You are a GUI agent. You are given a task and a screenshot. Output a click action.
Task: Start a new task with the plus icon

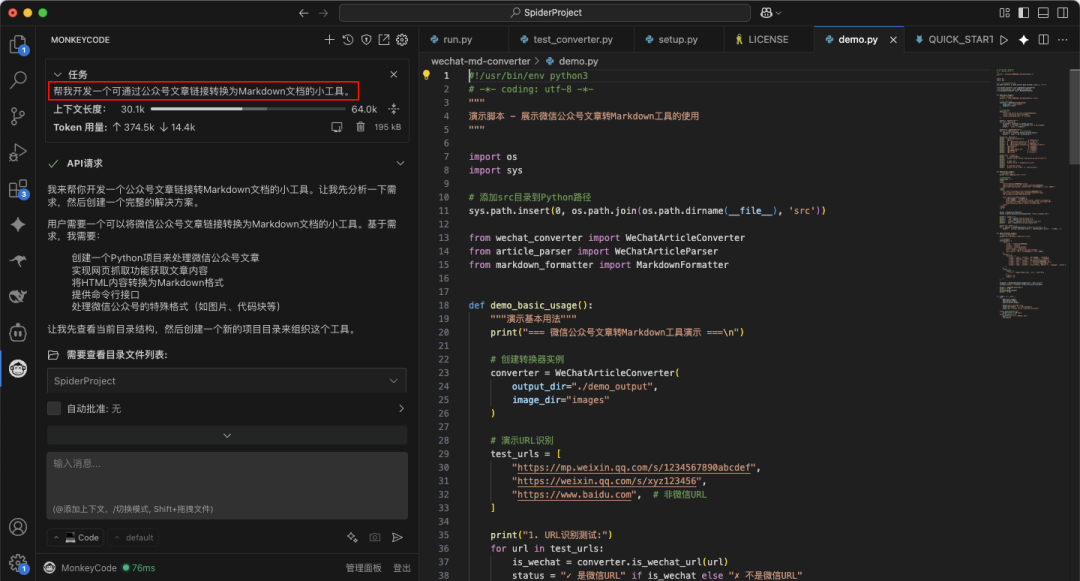click(329, 40)
